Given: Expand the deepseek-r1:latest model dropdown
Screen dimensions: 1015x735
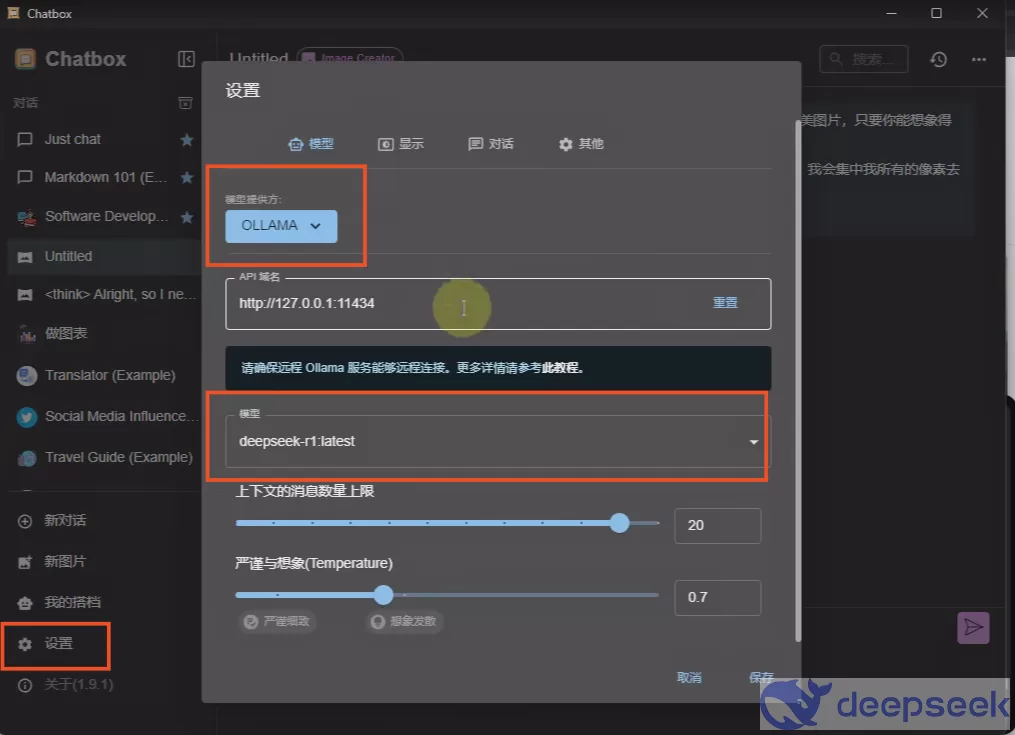Looking at the screenshot, I should coord(498,442).
